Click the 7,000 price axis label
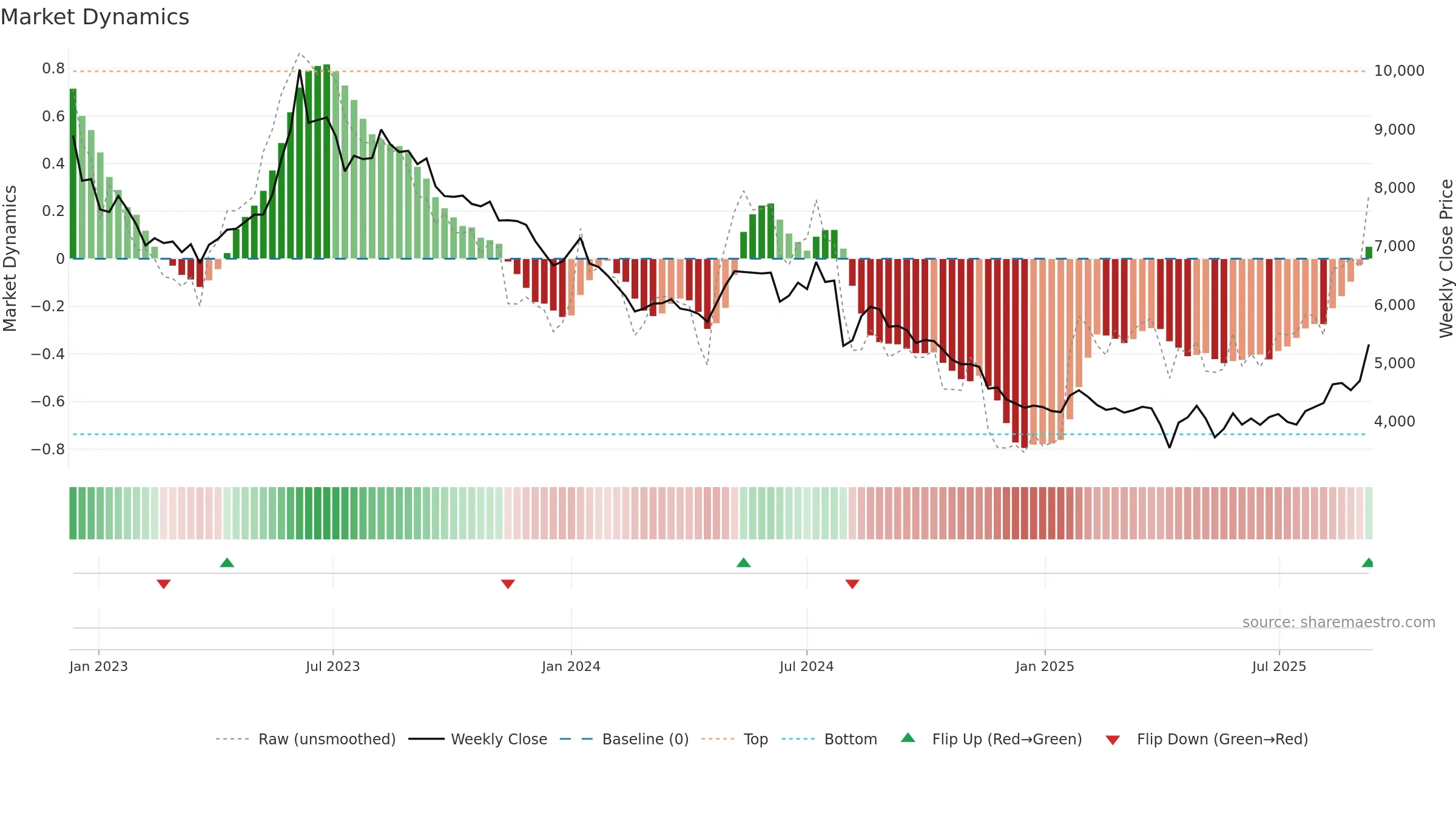1456x819 pixels. coord(1394,246)
